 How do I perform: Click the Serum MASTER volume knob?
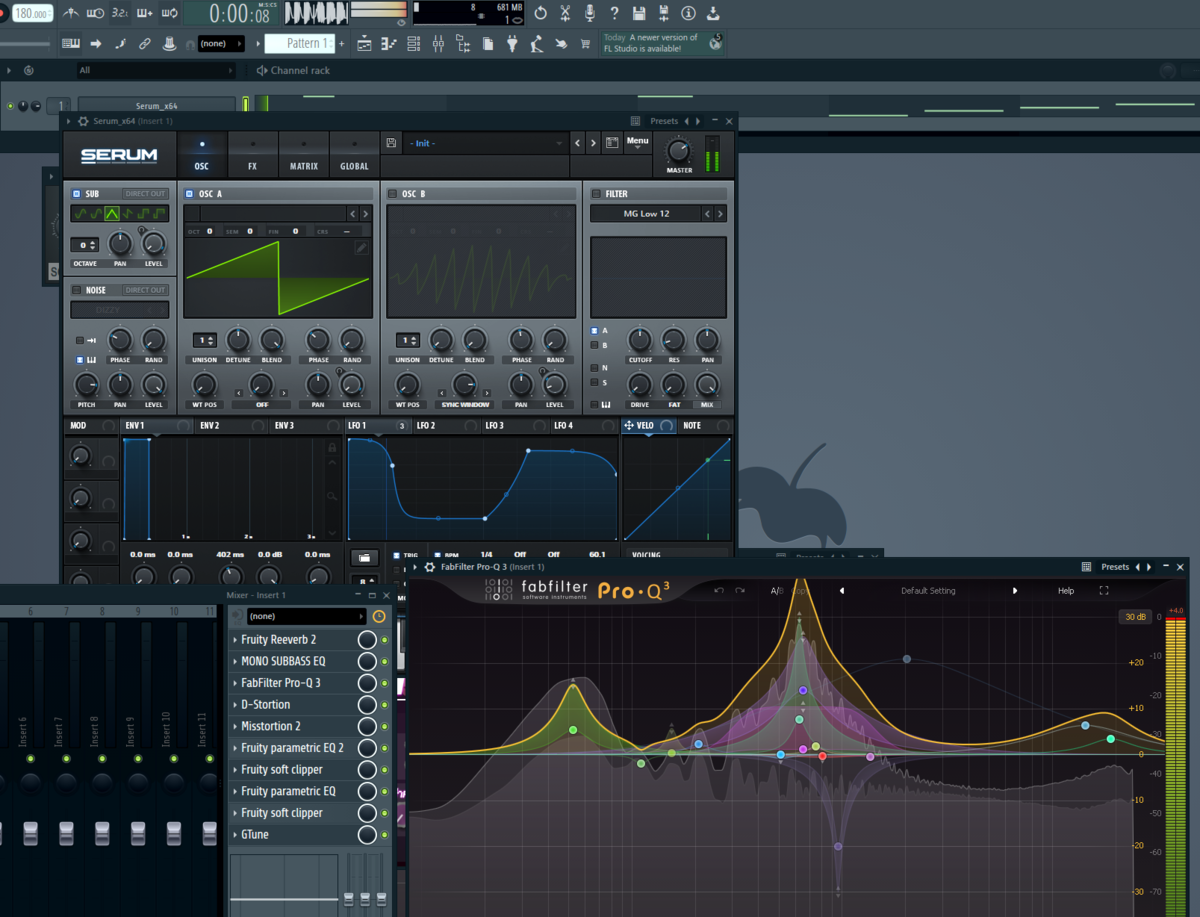point(679,151)
